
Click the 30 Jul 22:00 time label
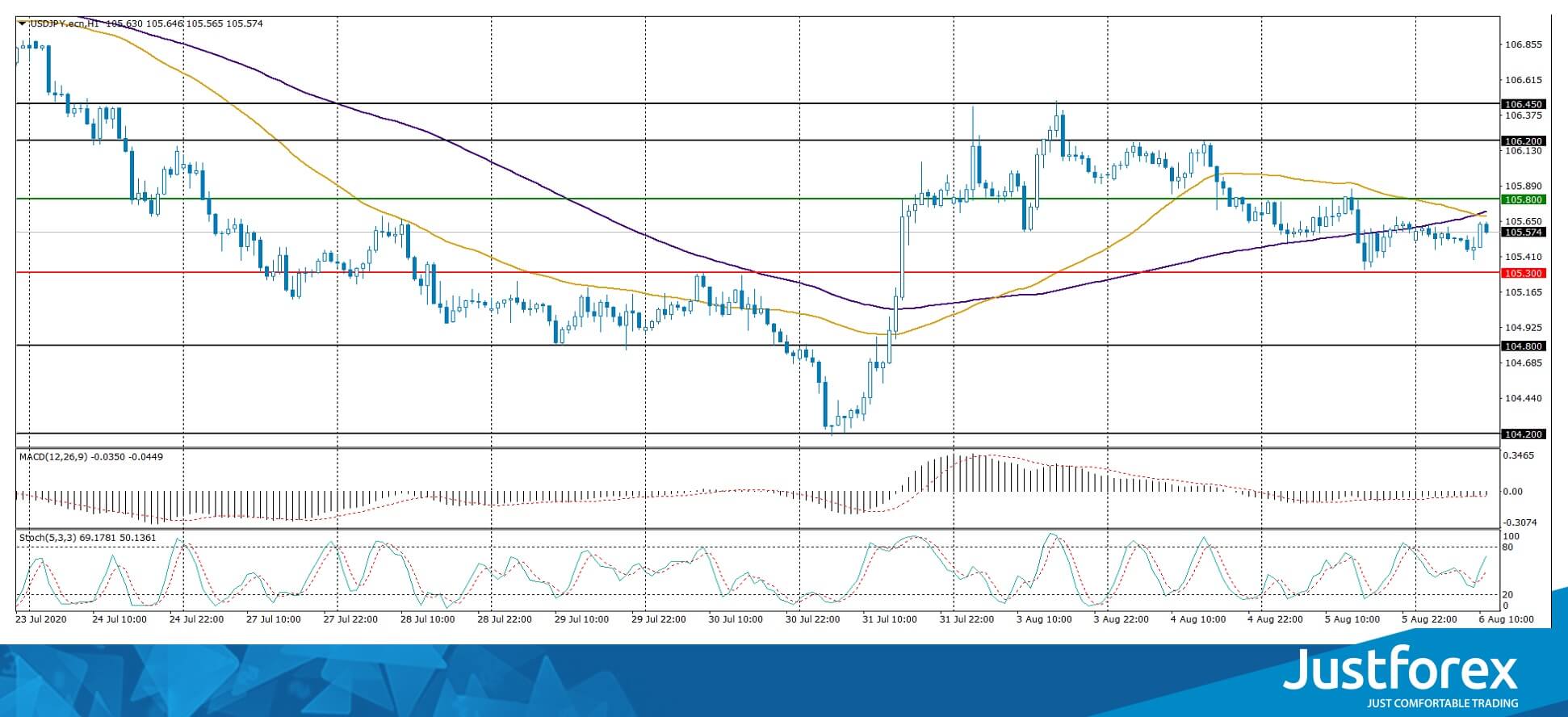tap(813, 620)
